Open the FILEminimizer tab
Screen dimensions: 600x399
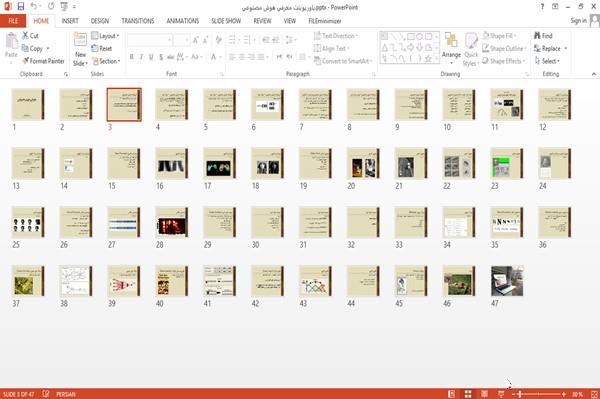324,21
